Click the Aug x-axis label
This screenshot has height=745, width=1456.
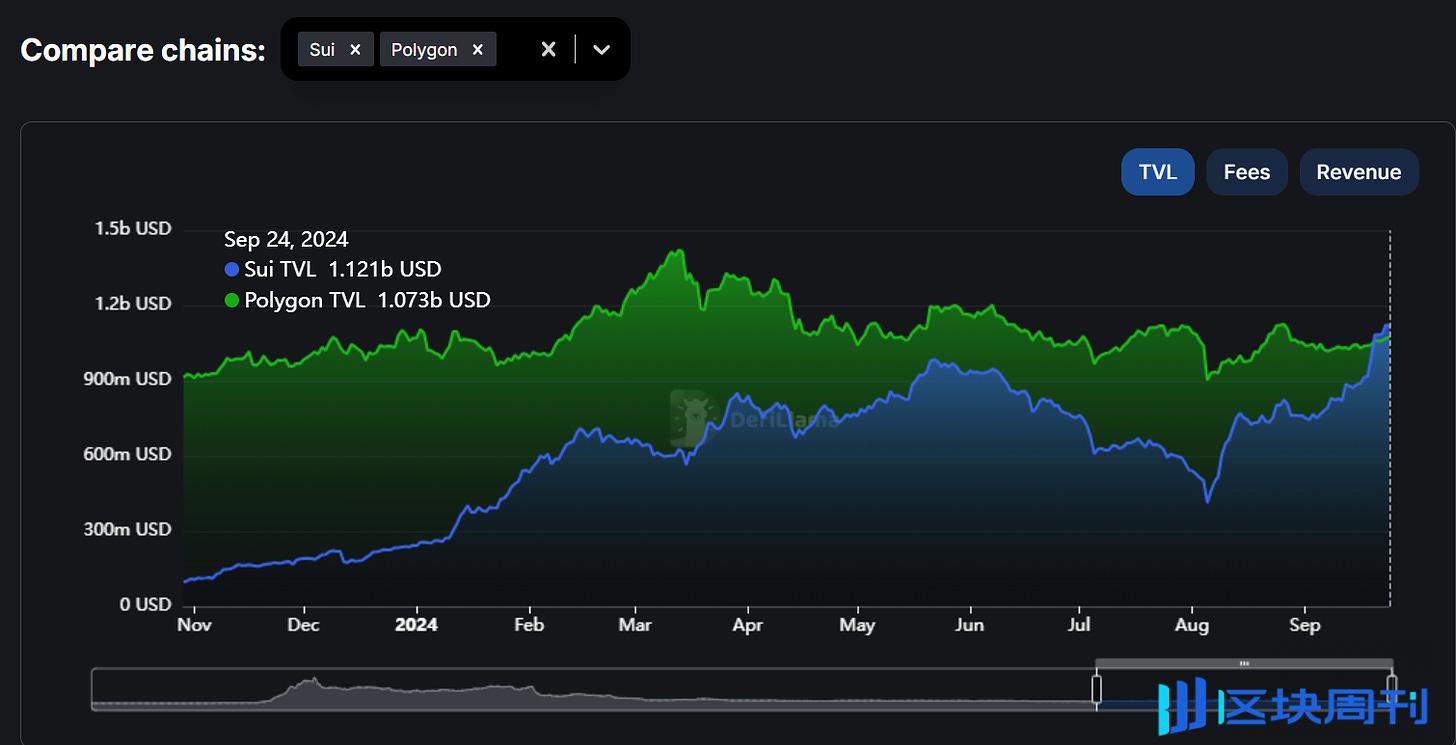[x=1191, y=625]
